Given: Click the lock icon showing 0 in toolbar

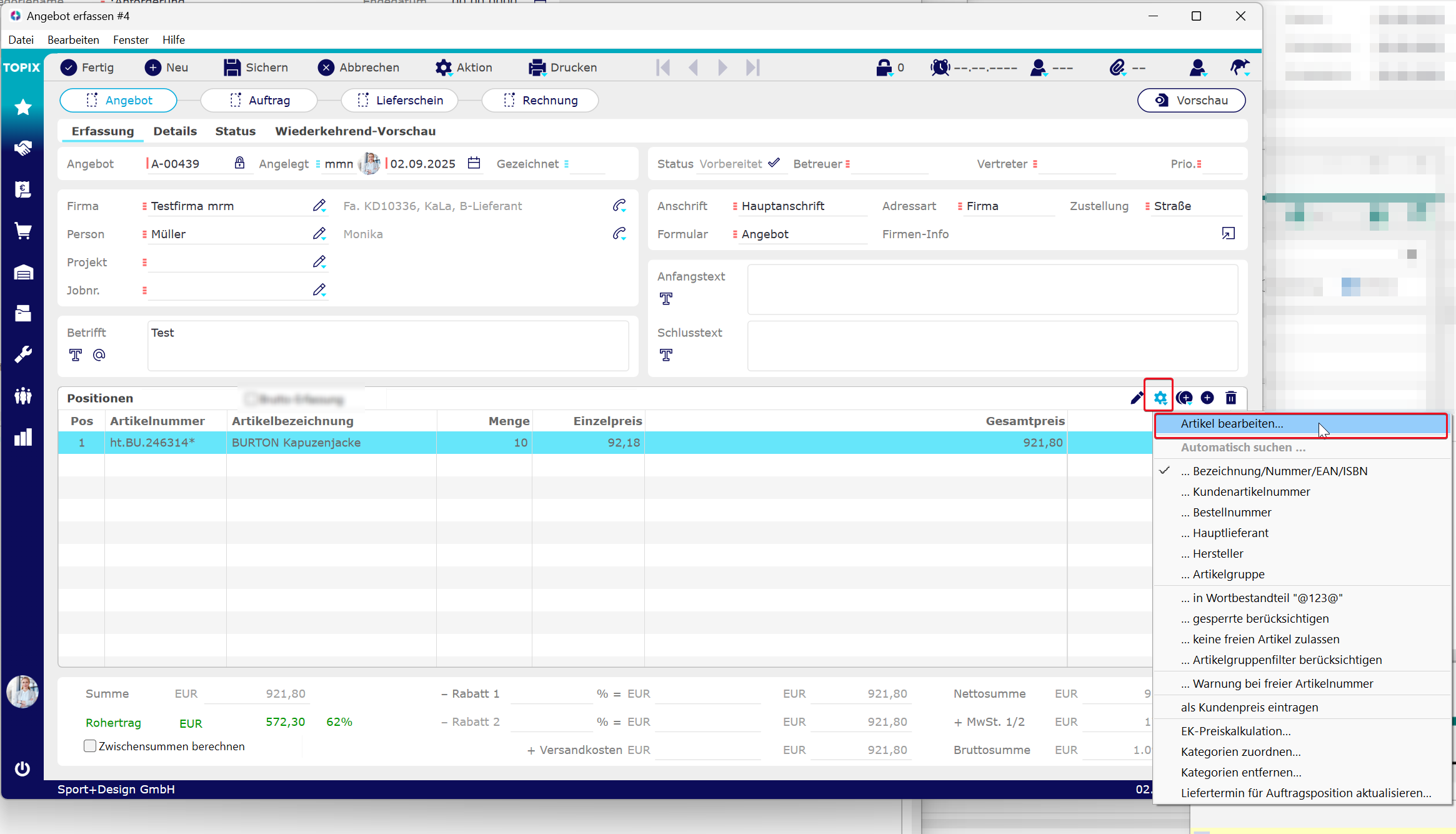Looking at the screenshot, I should tap(884, 68).
